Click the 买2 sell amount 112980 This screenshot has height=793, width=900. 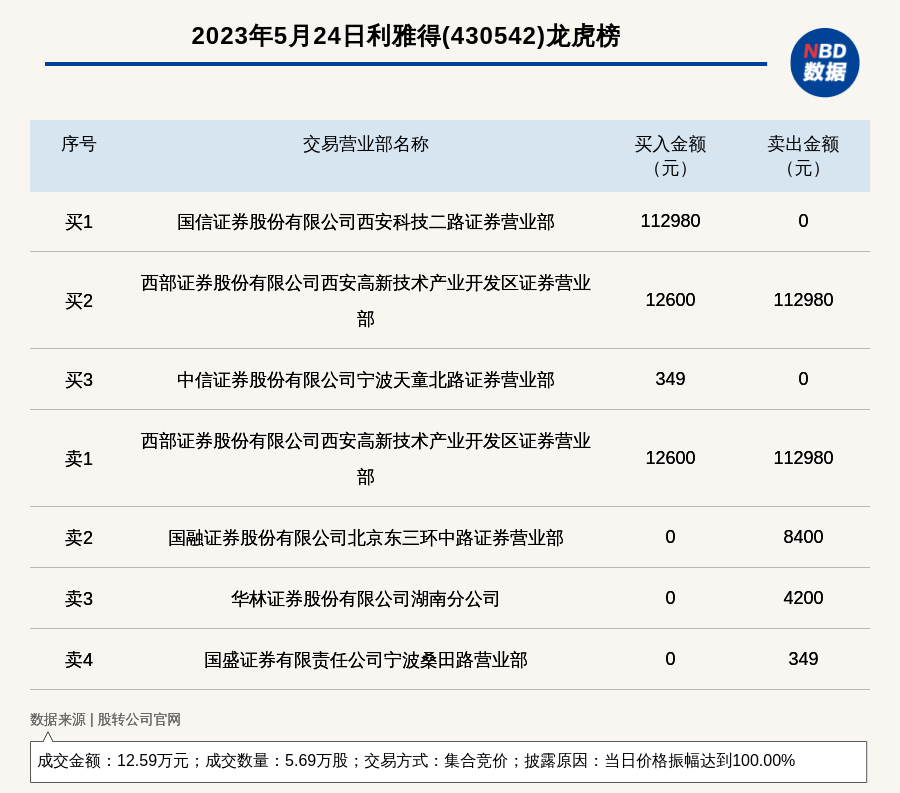(x=803, y=300)
